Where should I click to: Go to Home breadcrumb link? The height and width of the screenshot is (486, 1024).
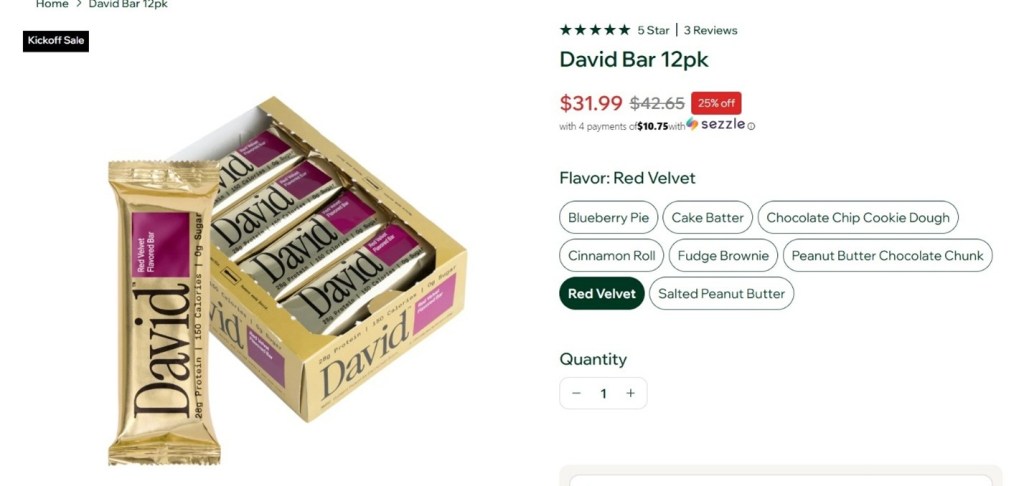(x=52, y=4)
